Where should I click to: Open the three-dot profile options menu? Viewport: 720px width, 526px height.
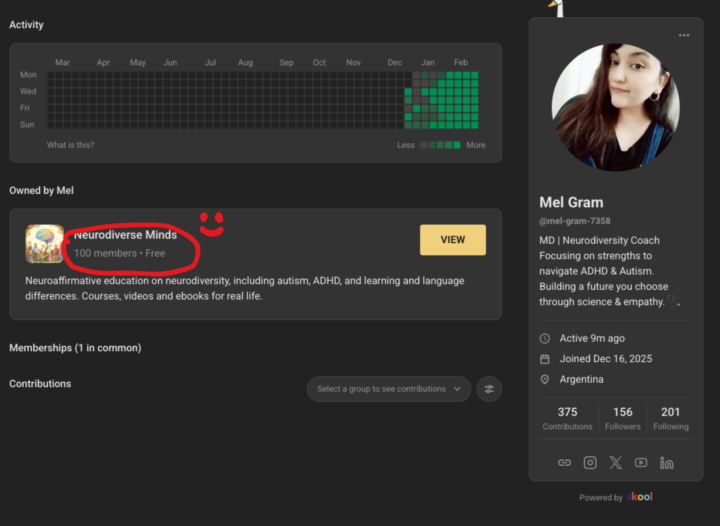point(684,35)
